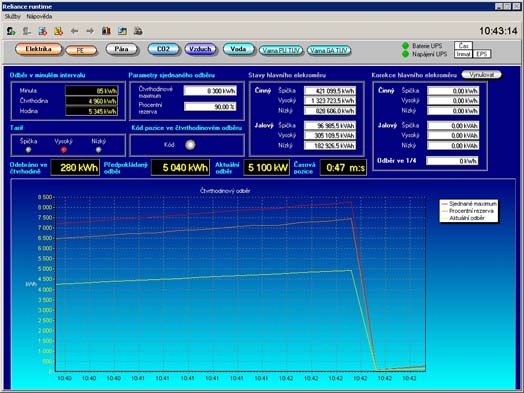Click the back arrow navigation icon
This screenshot has width=524, height=393.
(74, 31)
